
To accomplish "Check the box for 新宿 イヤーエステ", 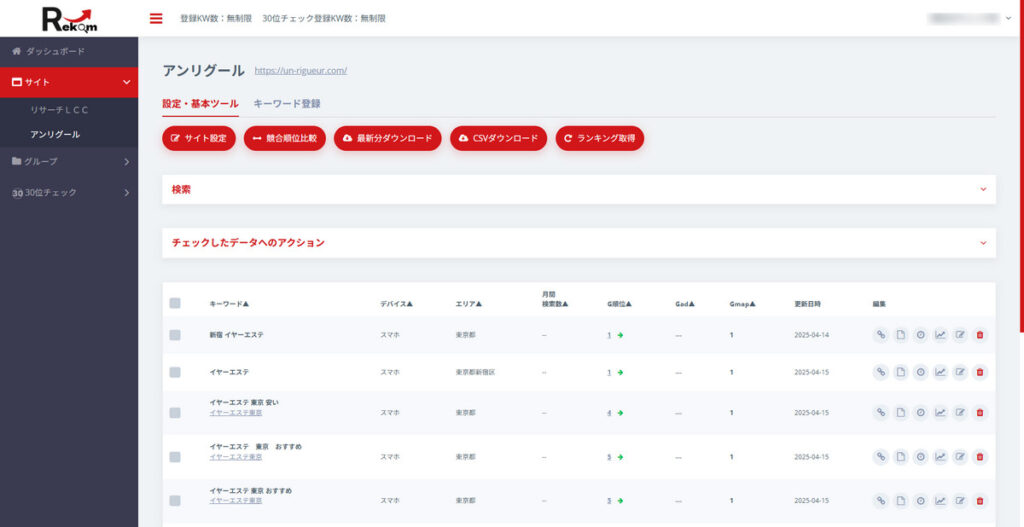I will (x=175, y=335).
